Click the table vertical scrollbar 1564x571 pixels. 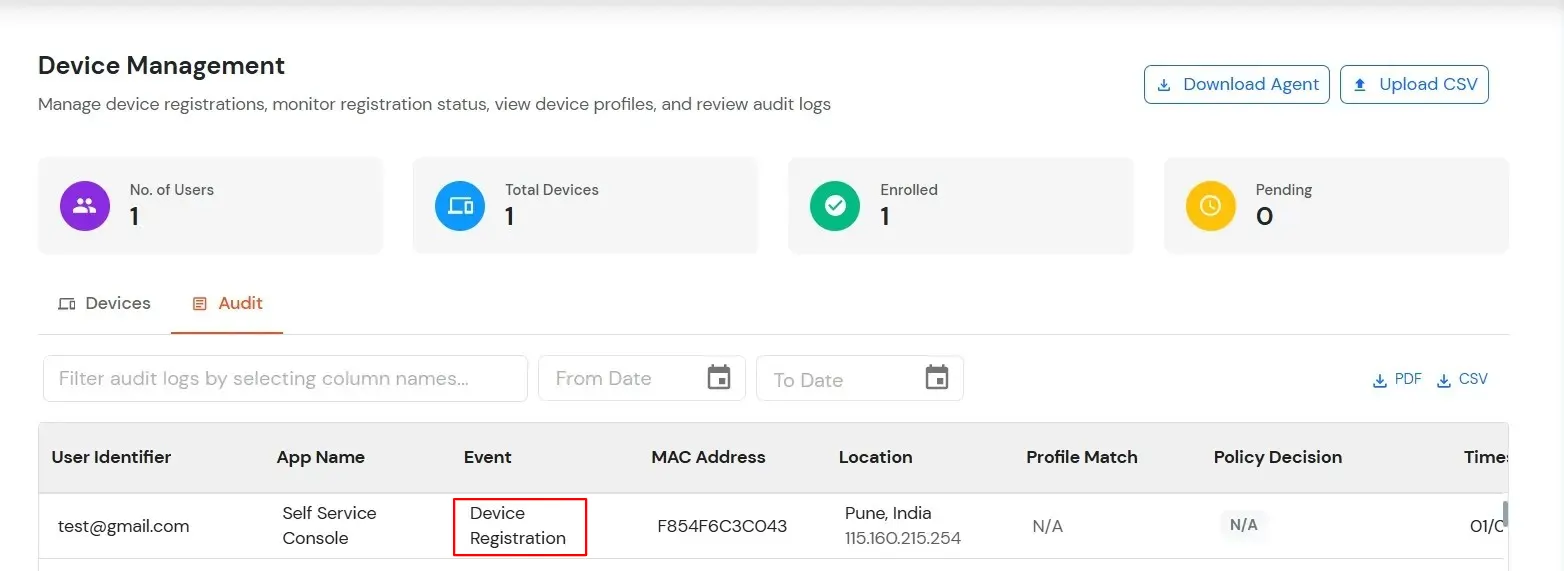(1505, 513)
